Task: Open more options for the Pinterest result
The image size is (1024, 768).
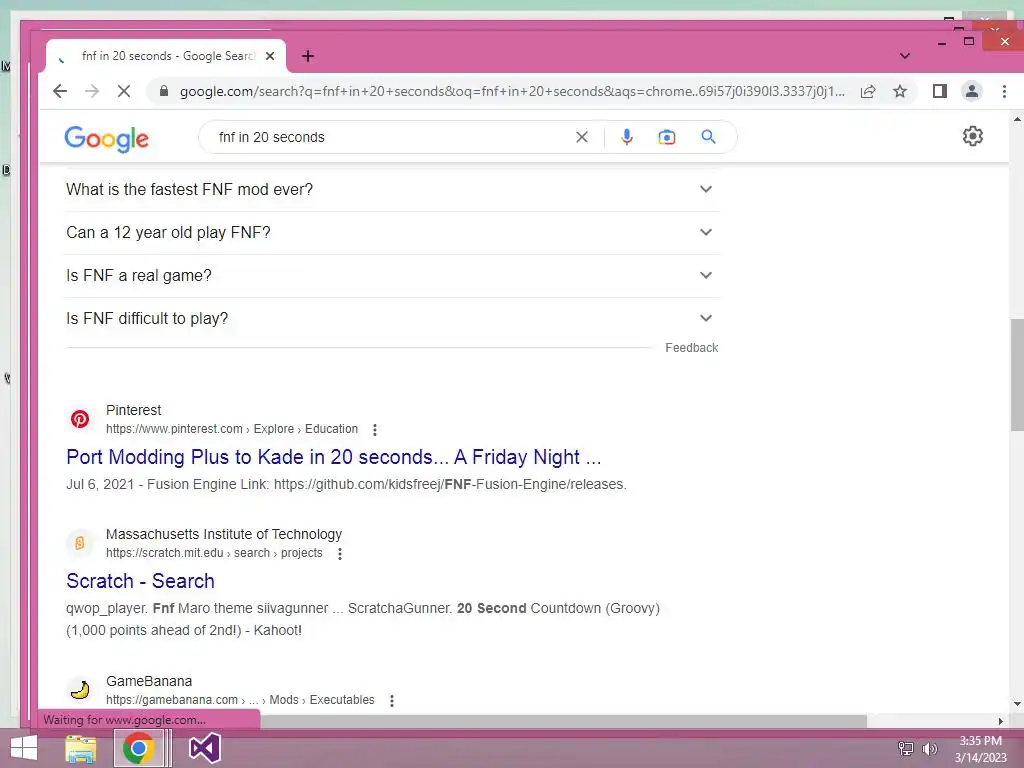Action: 375,430
